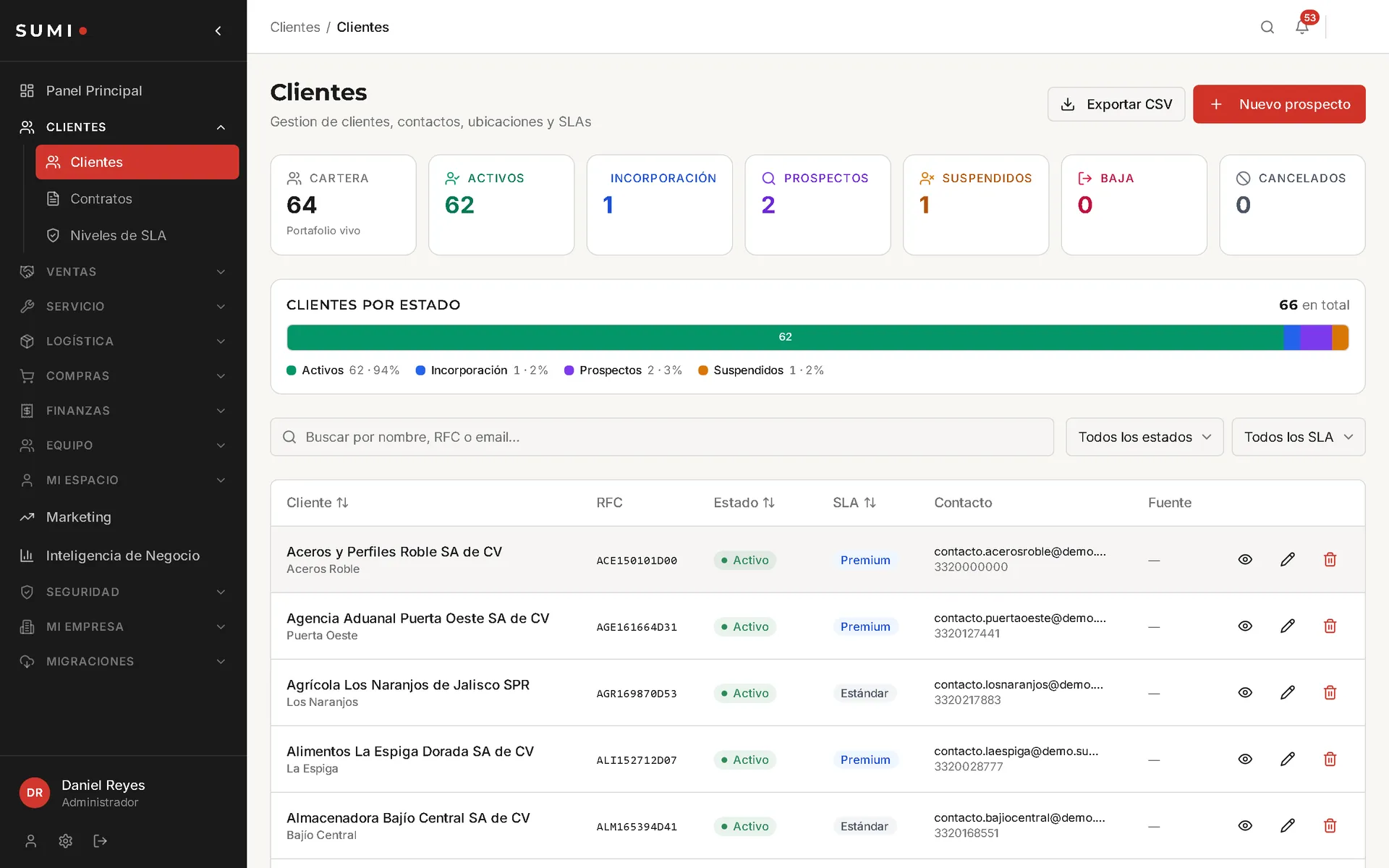View details of Agrícola Los Naranjos
Viewport: 1389px width, 868px height.
(x=1245, y=692)
